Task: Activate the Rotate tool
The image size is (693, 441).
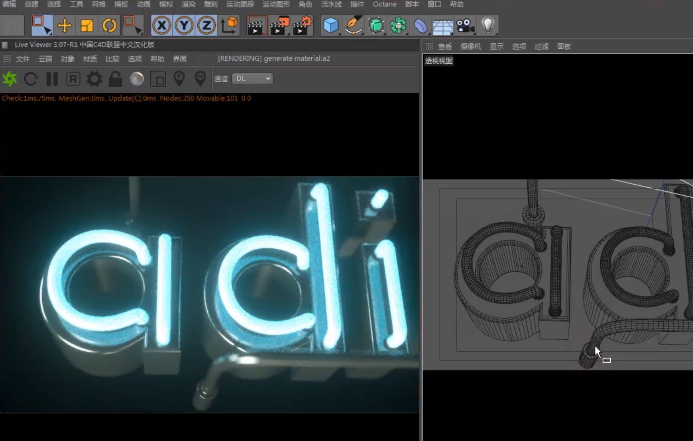Action: pos(109,26)
